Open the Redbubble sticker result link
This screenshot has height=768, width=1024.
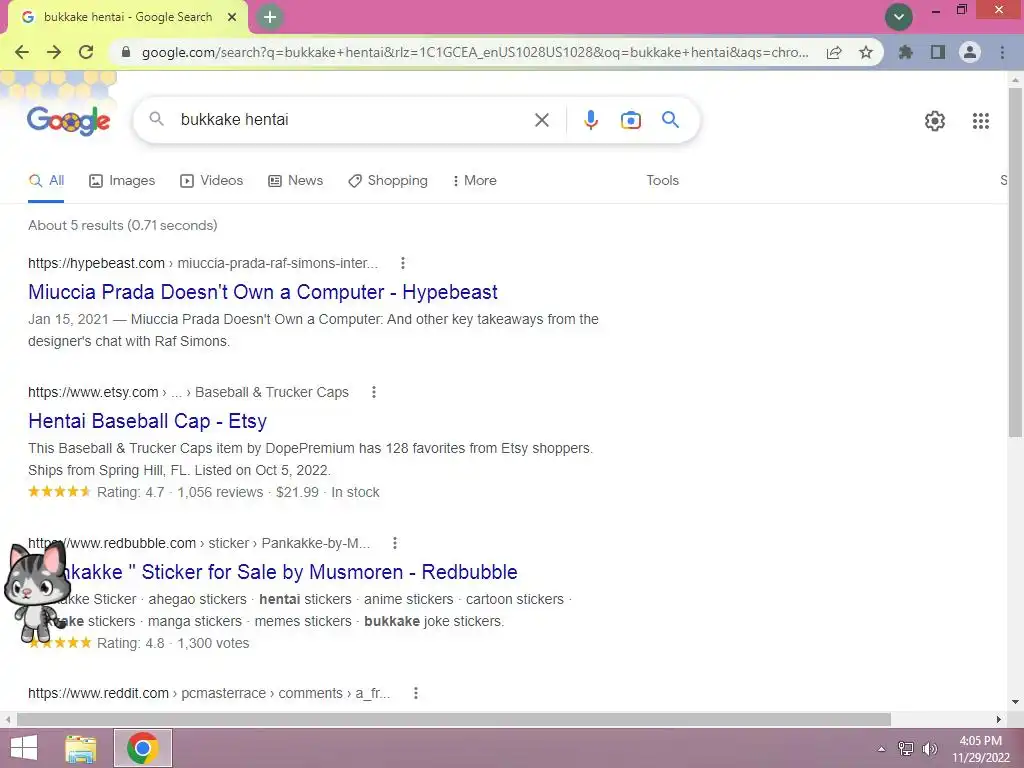coord(272,572)
